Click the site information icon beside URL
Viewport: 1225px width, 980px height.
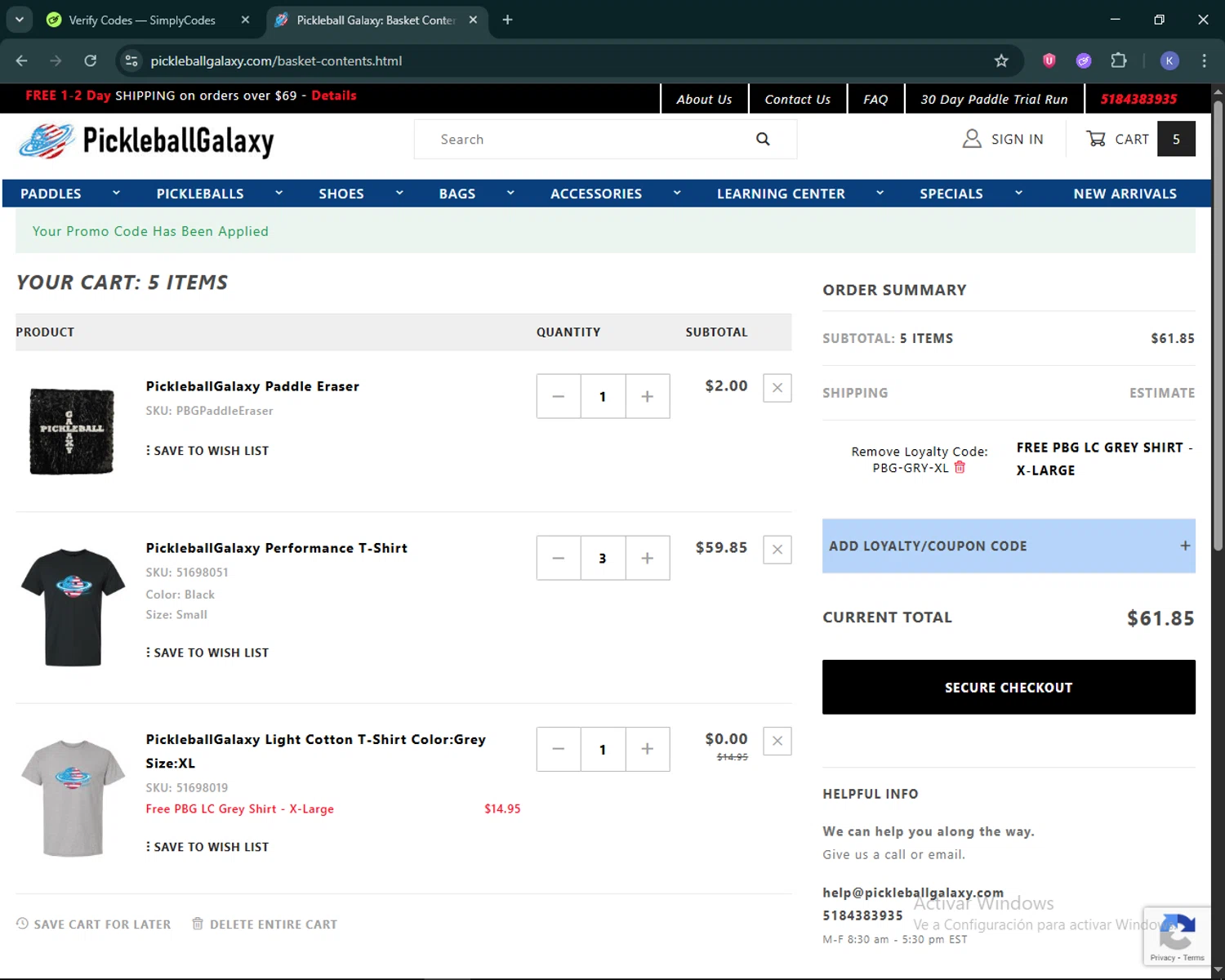click(x=131, y=60)
